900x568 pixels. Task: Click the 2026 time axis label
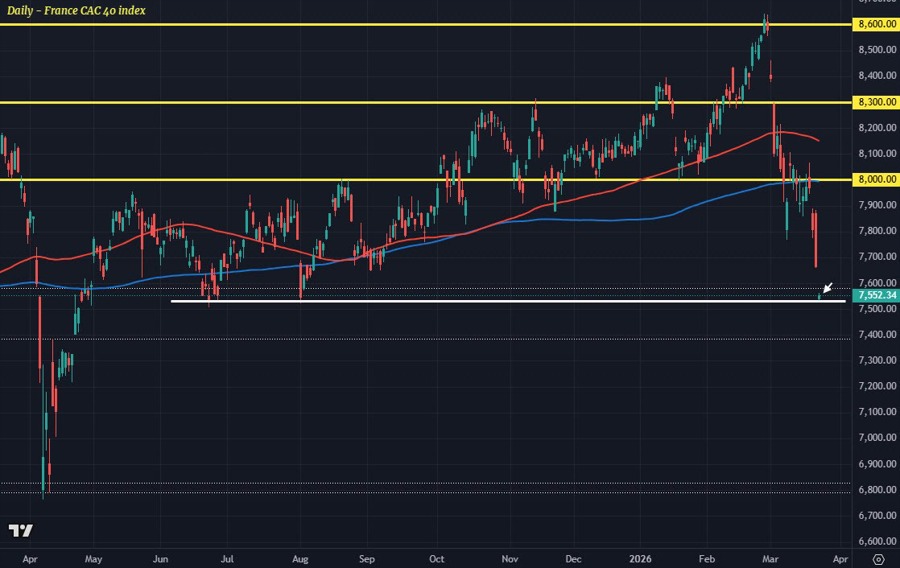tap(641, 559)
